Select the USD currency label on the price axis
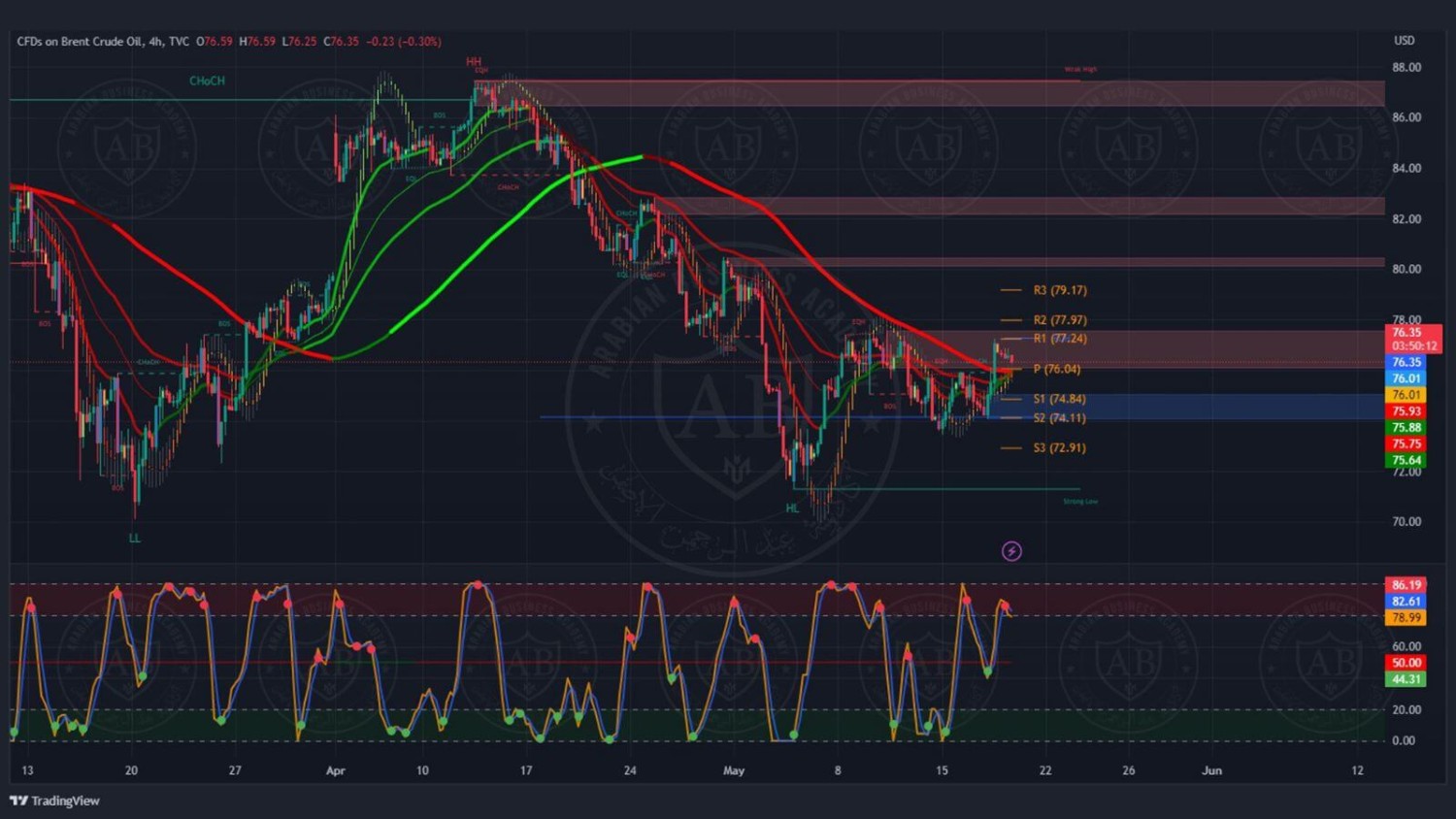The height and width of the screenshot is (819, 1456). [x=1404, y=41]
